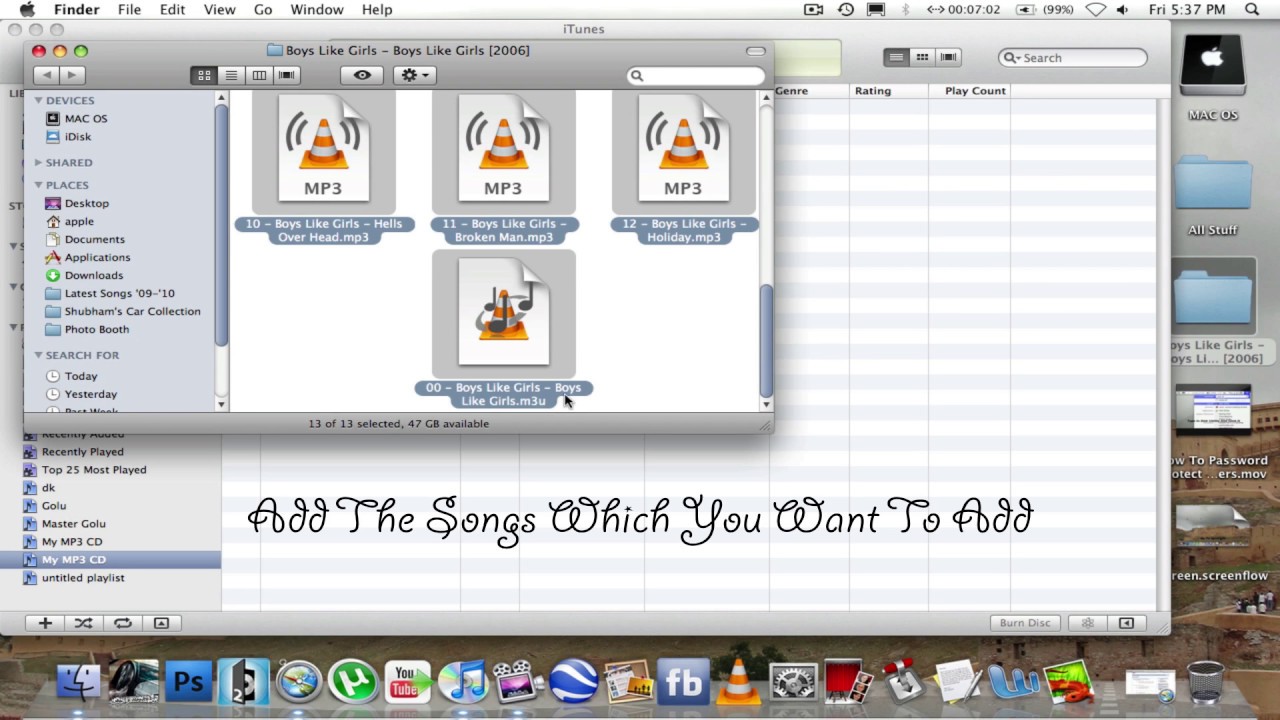Open Photoshop from the Dock

pos(188,683)
